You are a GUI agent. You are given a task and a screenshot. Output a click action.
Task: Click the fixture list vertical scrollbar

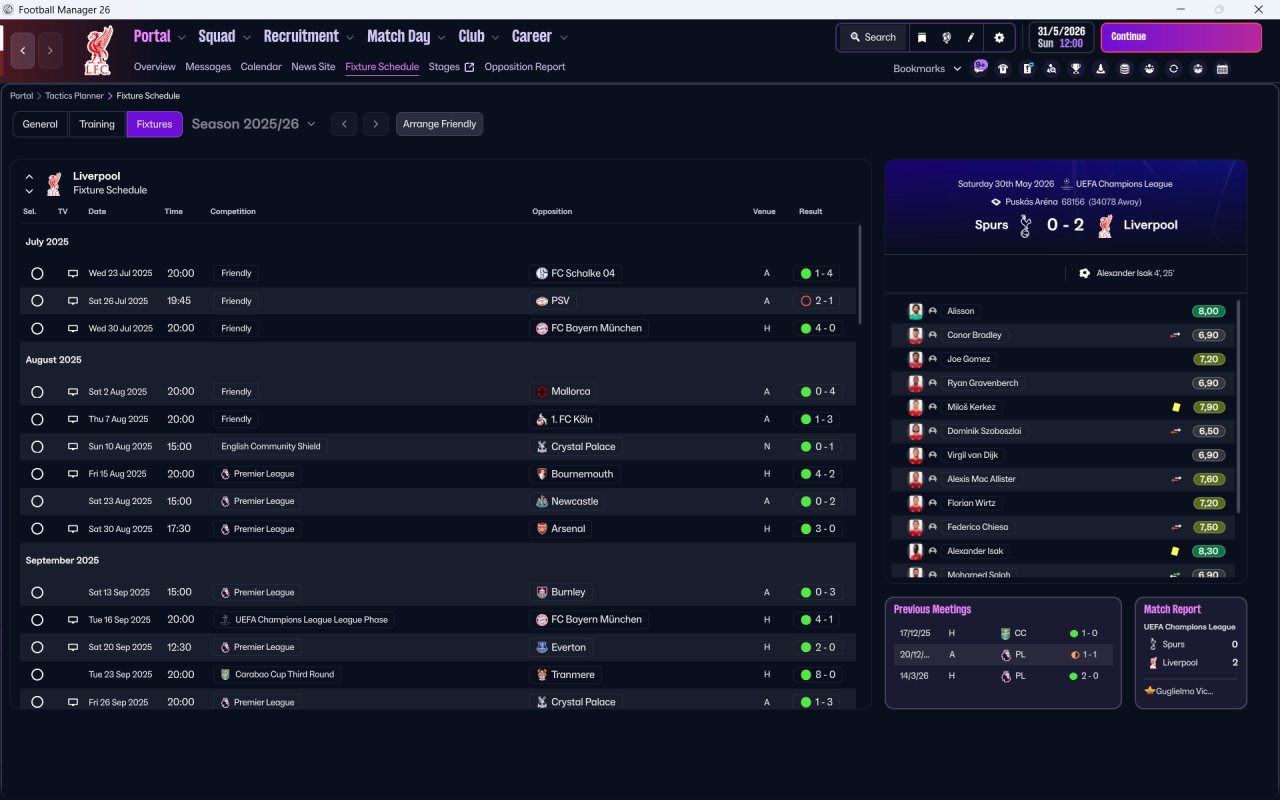(x=859, y=275)
